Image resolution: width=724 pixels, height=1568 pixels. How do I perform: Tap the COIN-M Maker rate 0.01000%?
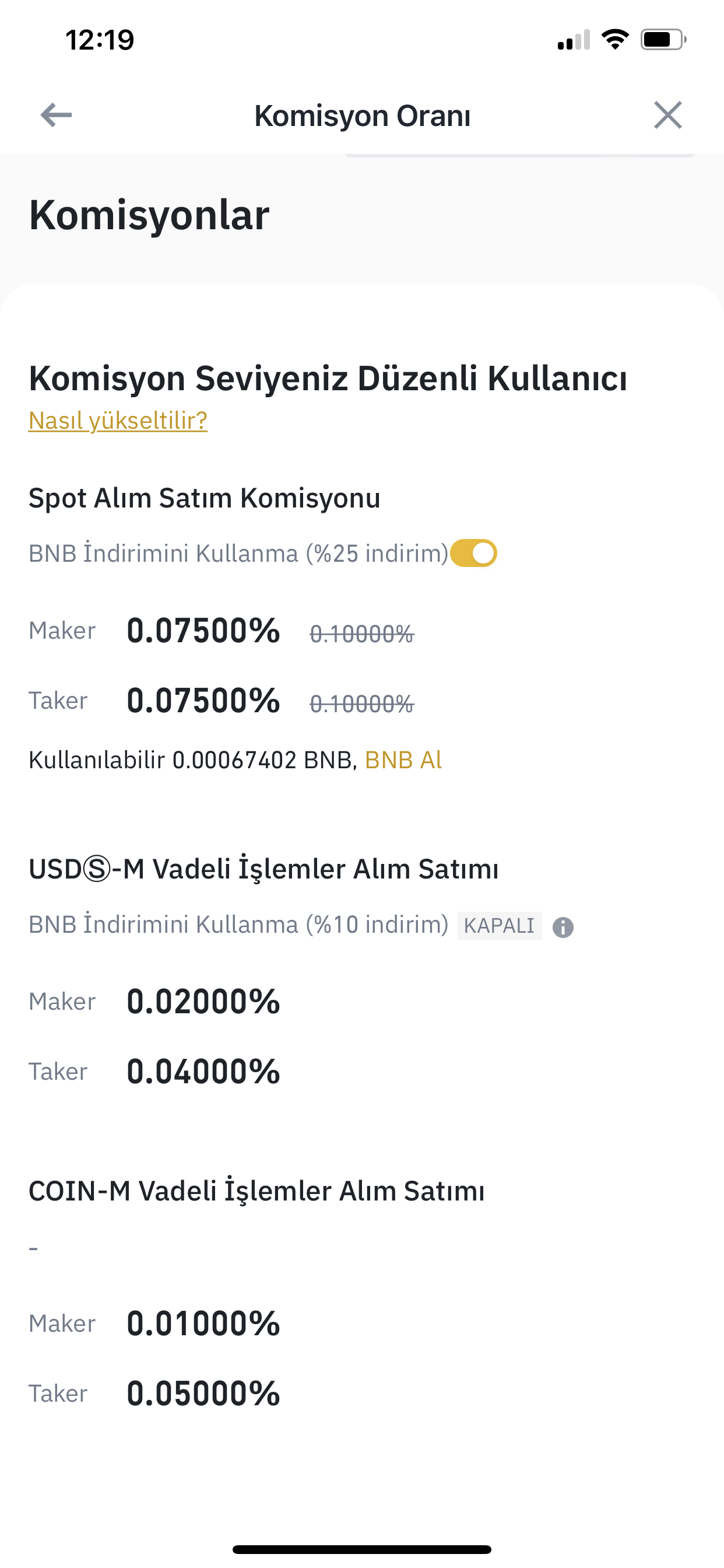tap(203, 1324)
